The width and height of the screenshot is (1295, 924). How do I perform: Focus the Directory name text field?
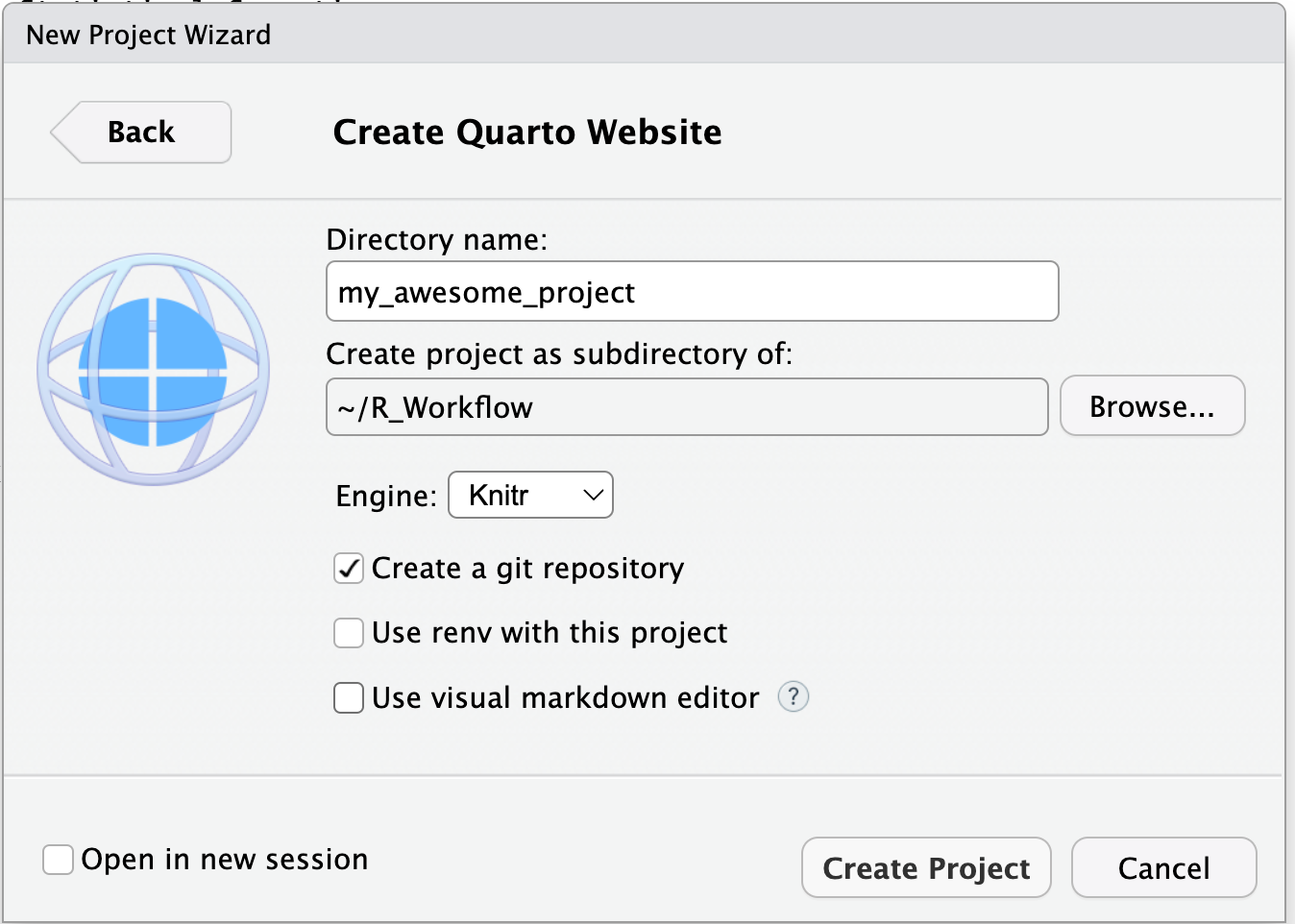coord(692,292)
